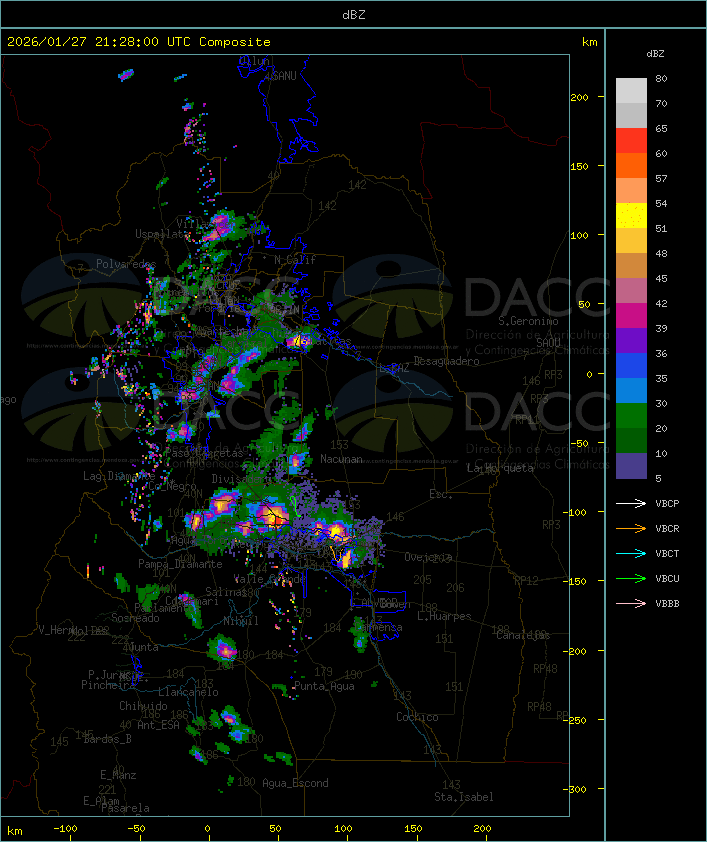Click the VBBB legend label
The height and width of the screenshot is (842, 707).
[667, 604]
